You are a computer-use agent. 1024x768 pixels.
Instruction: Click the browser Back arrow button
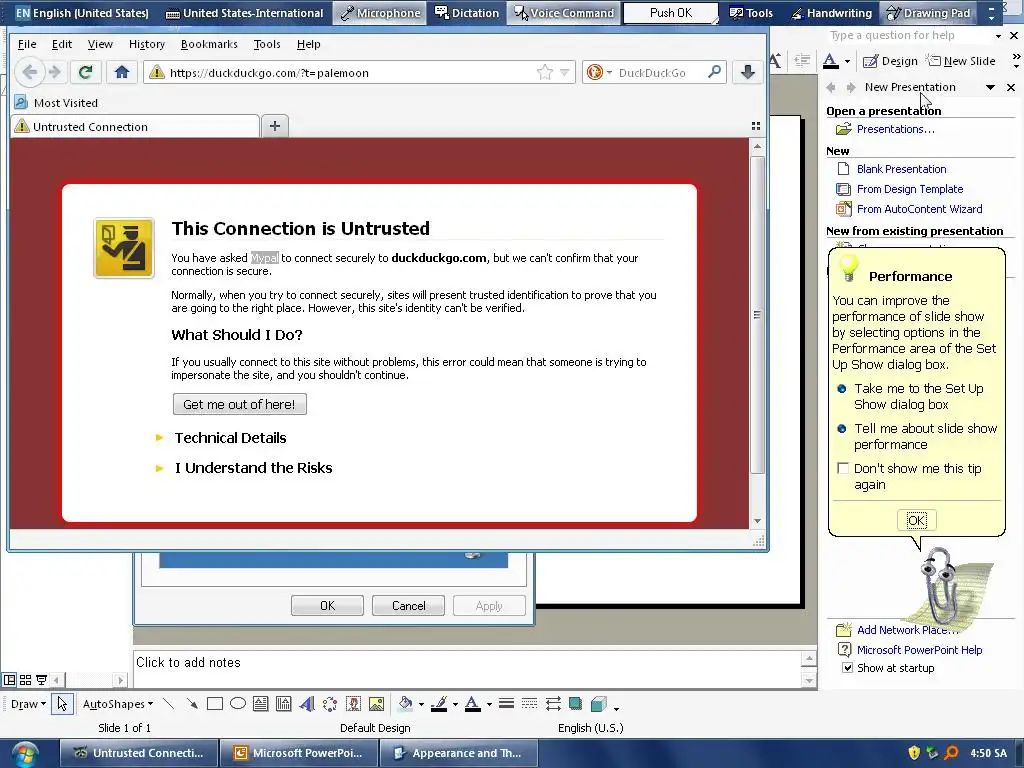(x=29, y=72)
